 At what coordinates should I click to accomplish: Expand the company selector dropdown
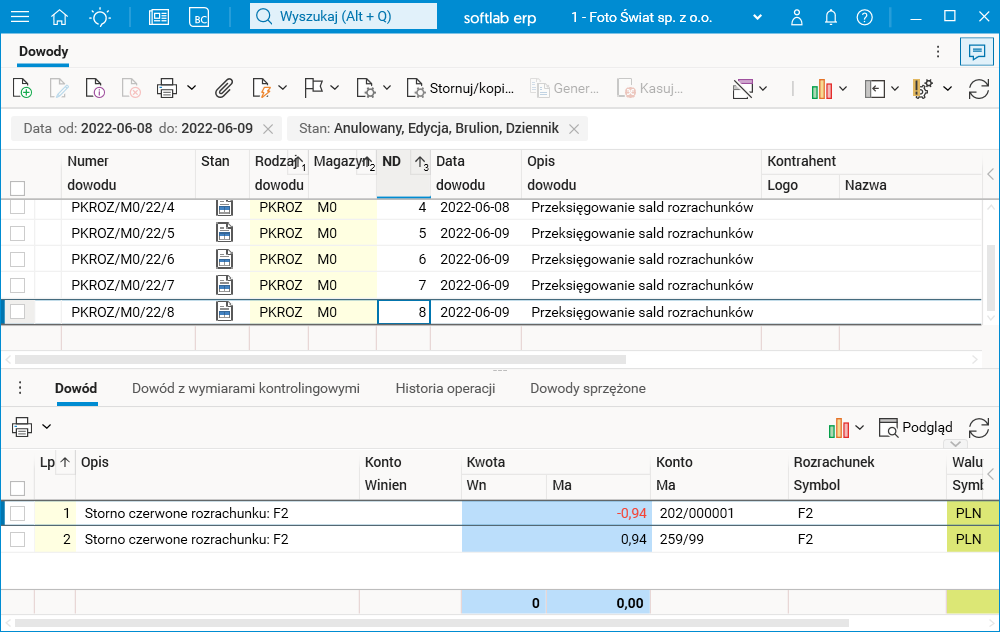tap(758, 18)
